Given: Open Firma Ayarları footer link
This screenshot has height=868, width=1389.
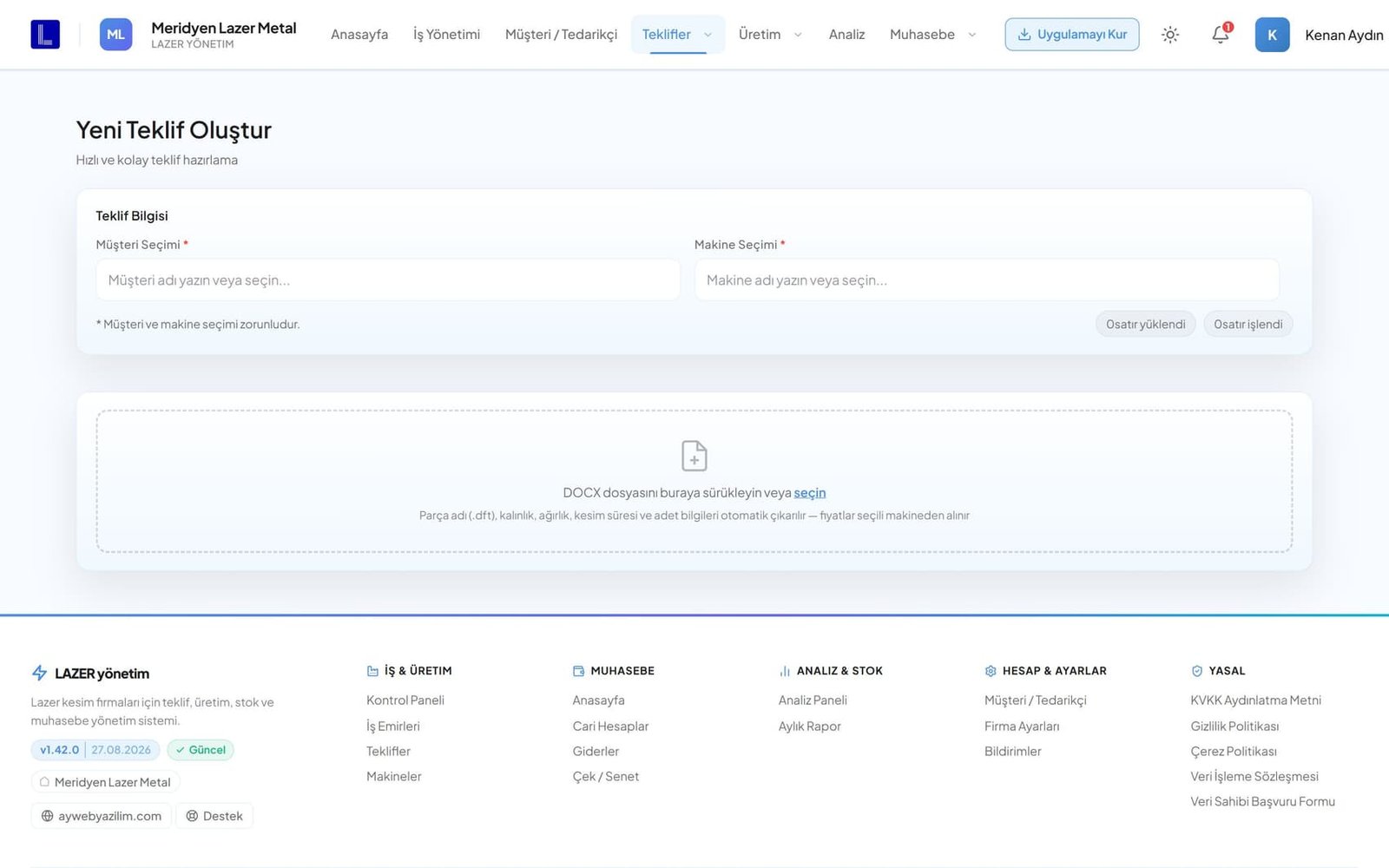Looking at the screenshot, I should (x=1022, y=727).
